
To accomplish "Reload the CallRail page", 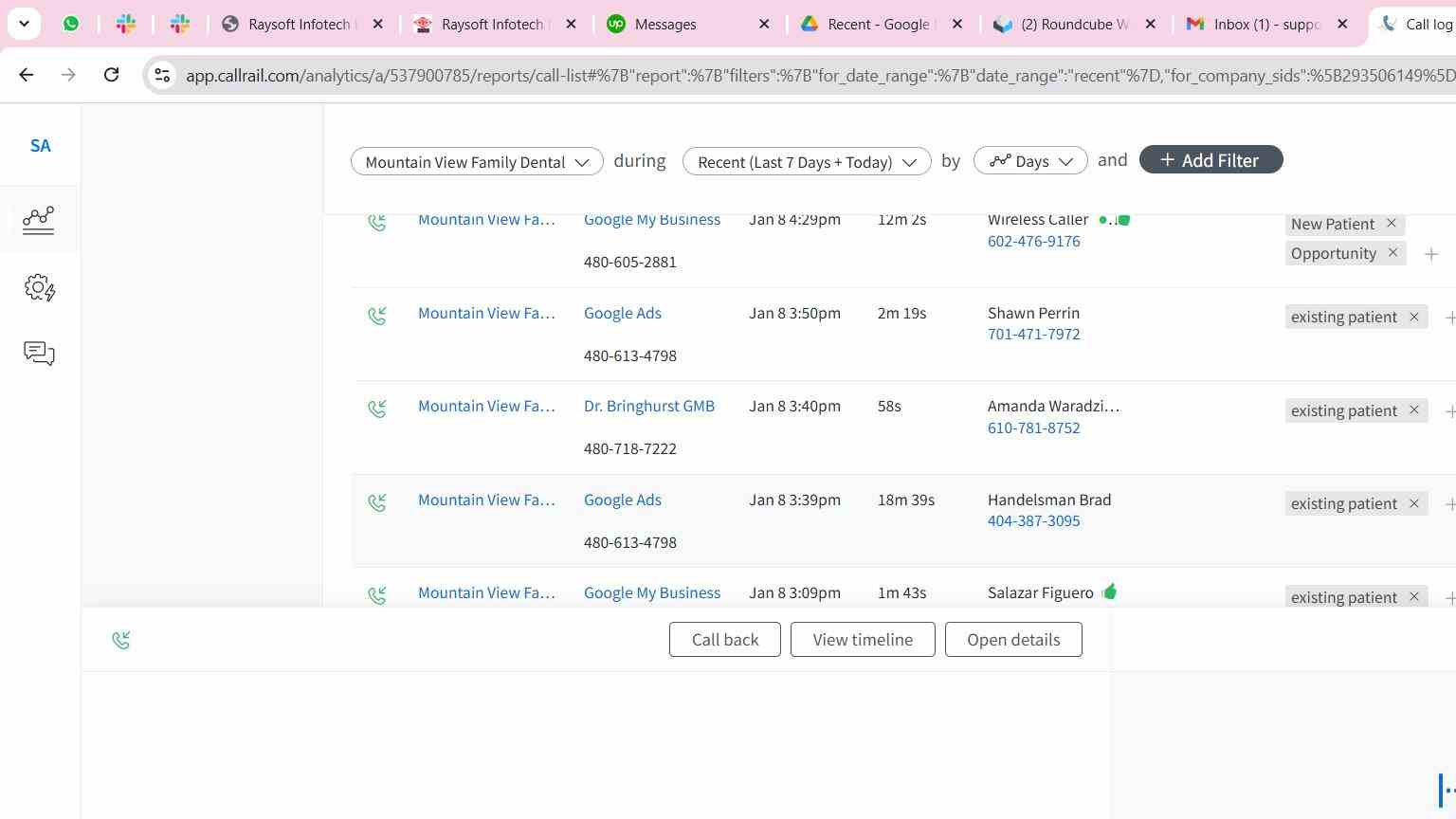I will point(111,75).
